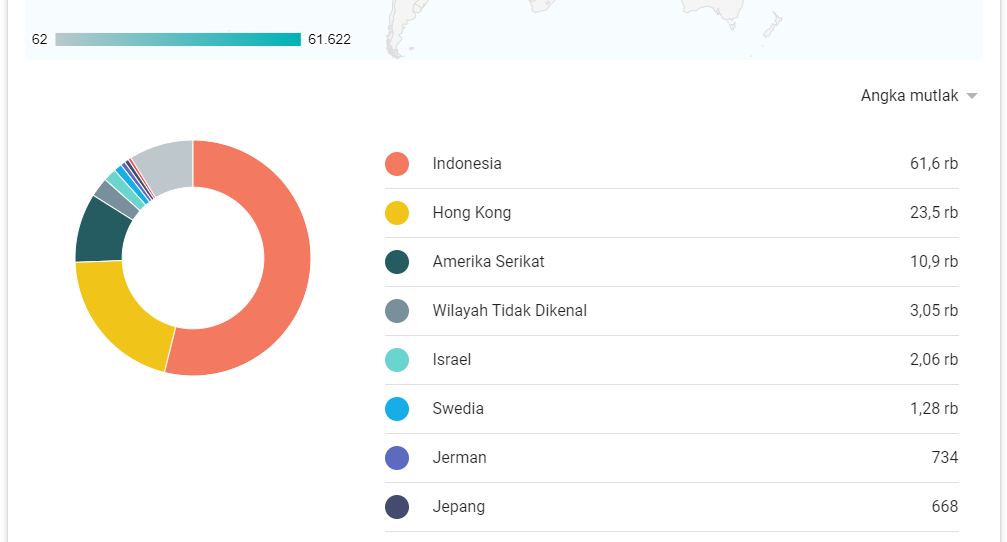This screenshot has width=1007, height=542.
Task: Click the teal gradient map legend bar
Action: click(x=178, y=39)
